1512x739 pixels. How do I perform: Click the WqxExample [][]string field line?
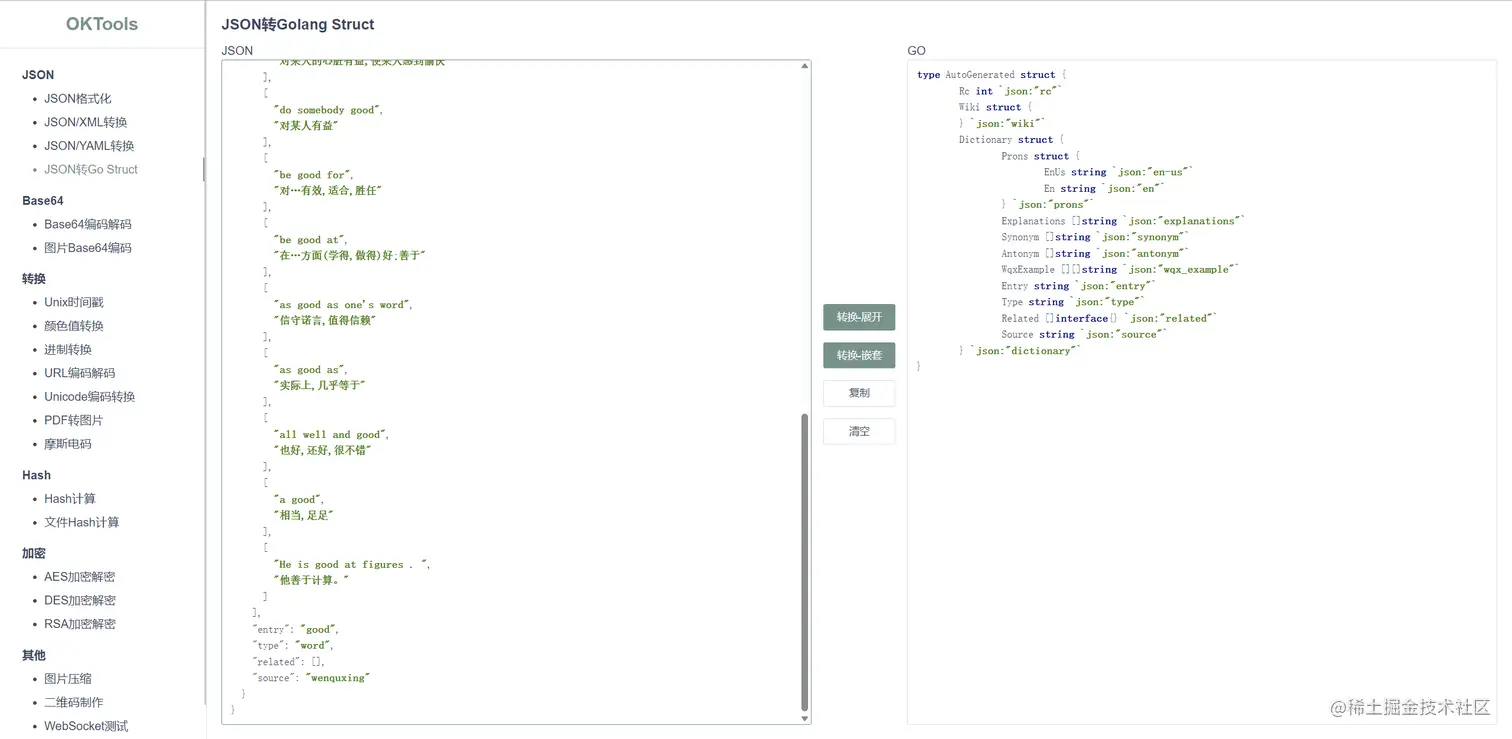(x=1121, y=270)
